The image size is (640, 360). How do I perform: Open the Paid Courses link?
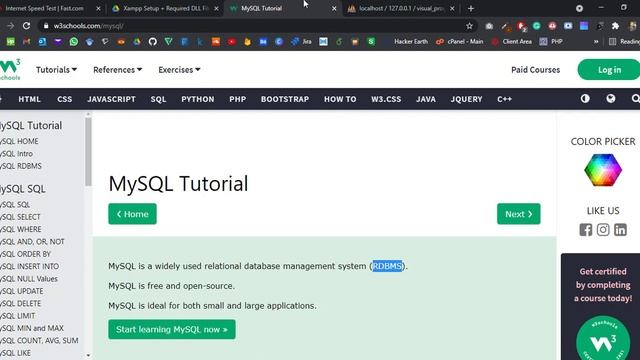tap(535, 70)
